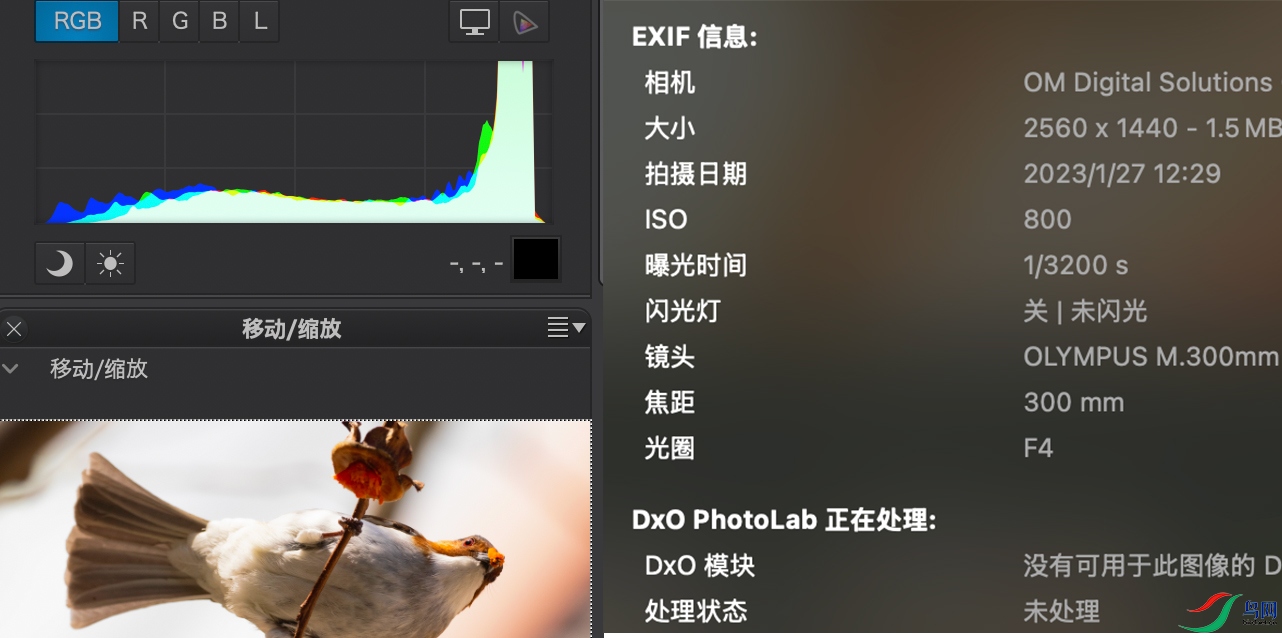Open the 移动/缩放 palette menu icon

click(567, 327)
